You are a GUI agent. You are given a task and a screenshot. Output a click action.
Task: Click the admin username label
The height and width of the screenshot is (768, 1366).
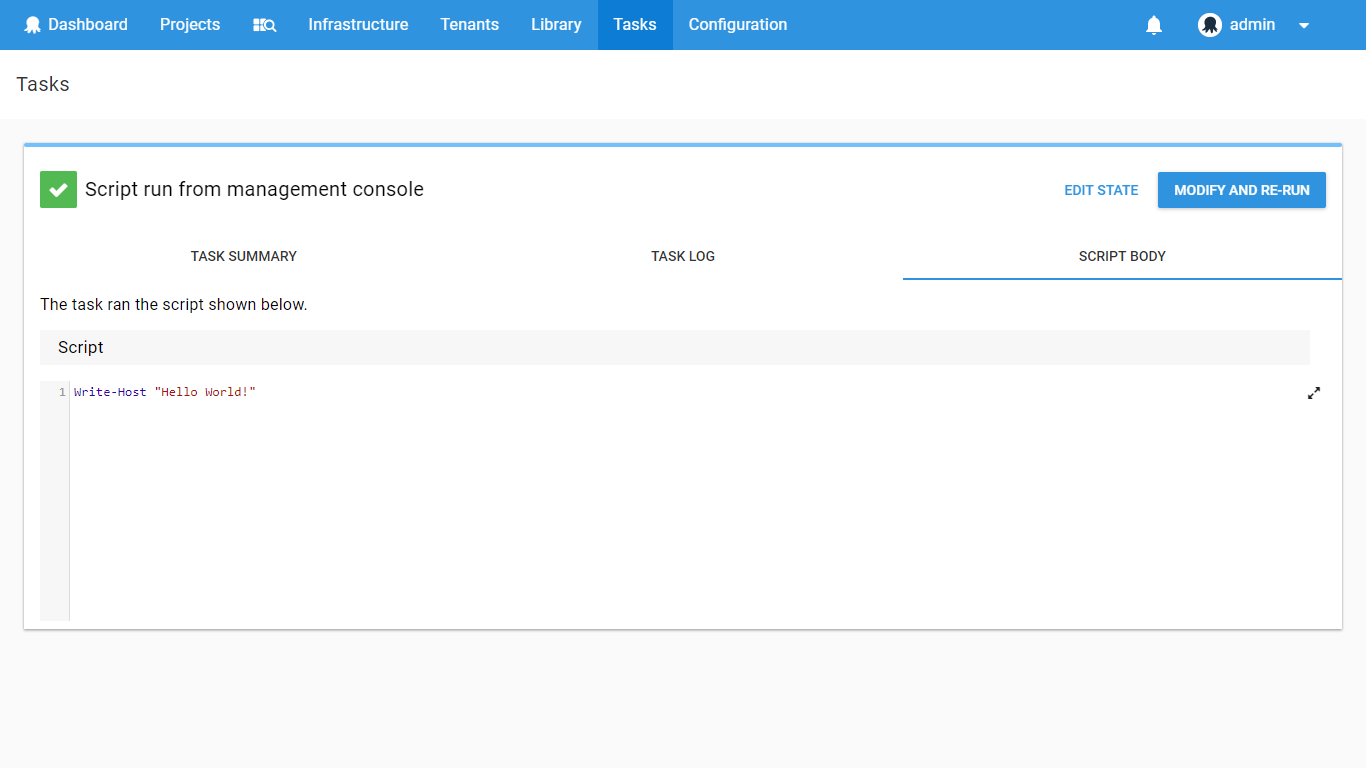click(x=1252, y=25)
